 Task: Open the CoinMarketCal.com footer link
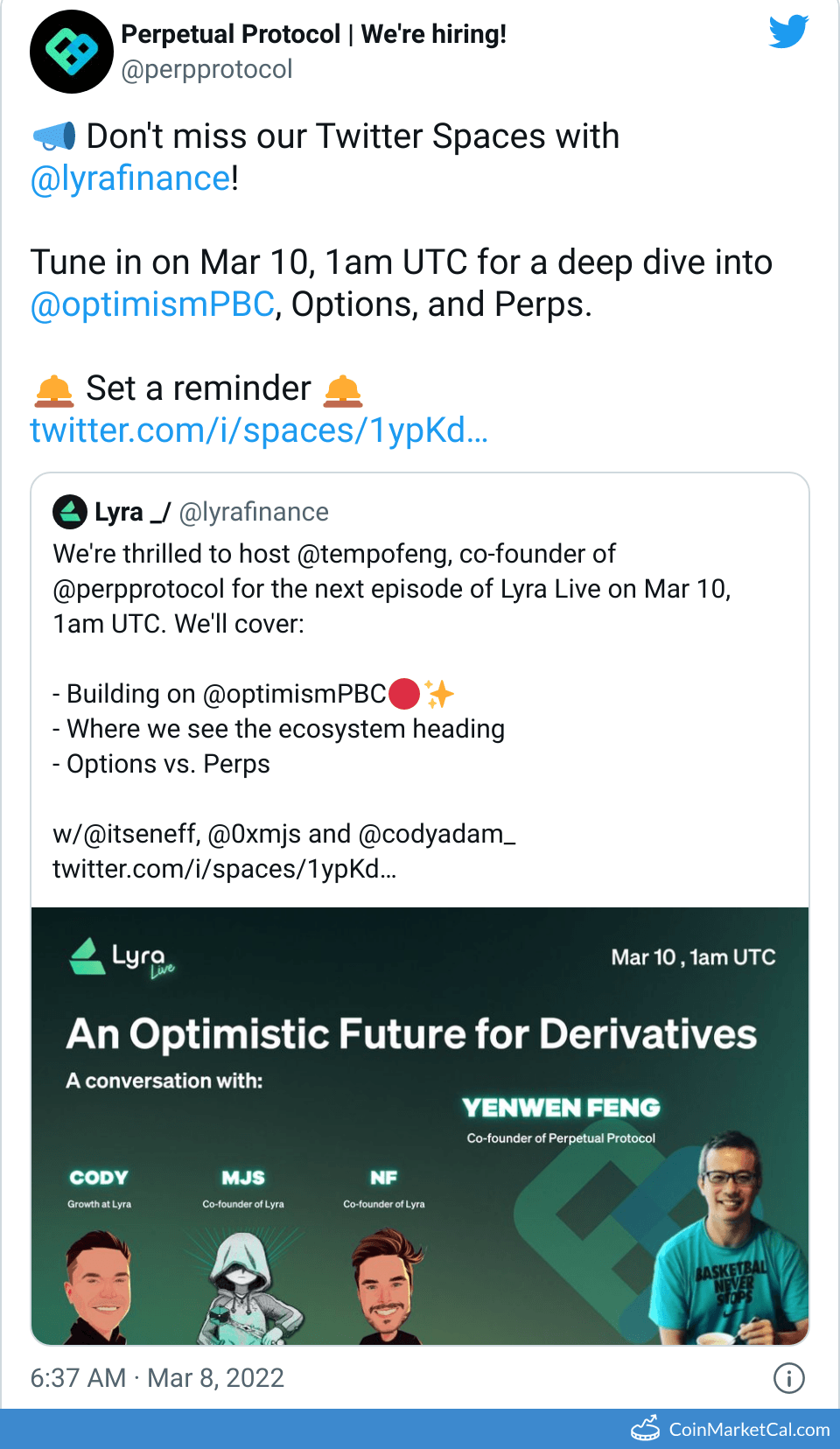tap(748, 1429)
